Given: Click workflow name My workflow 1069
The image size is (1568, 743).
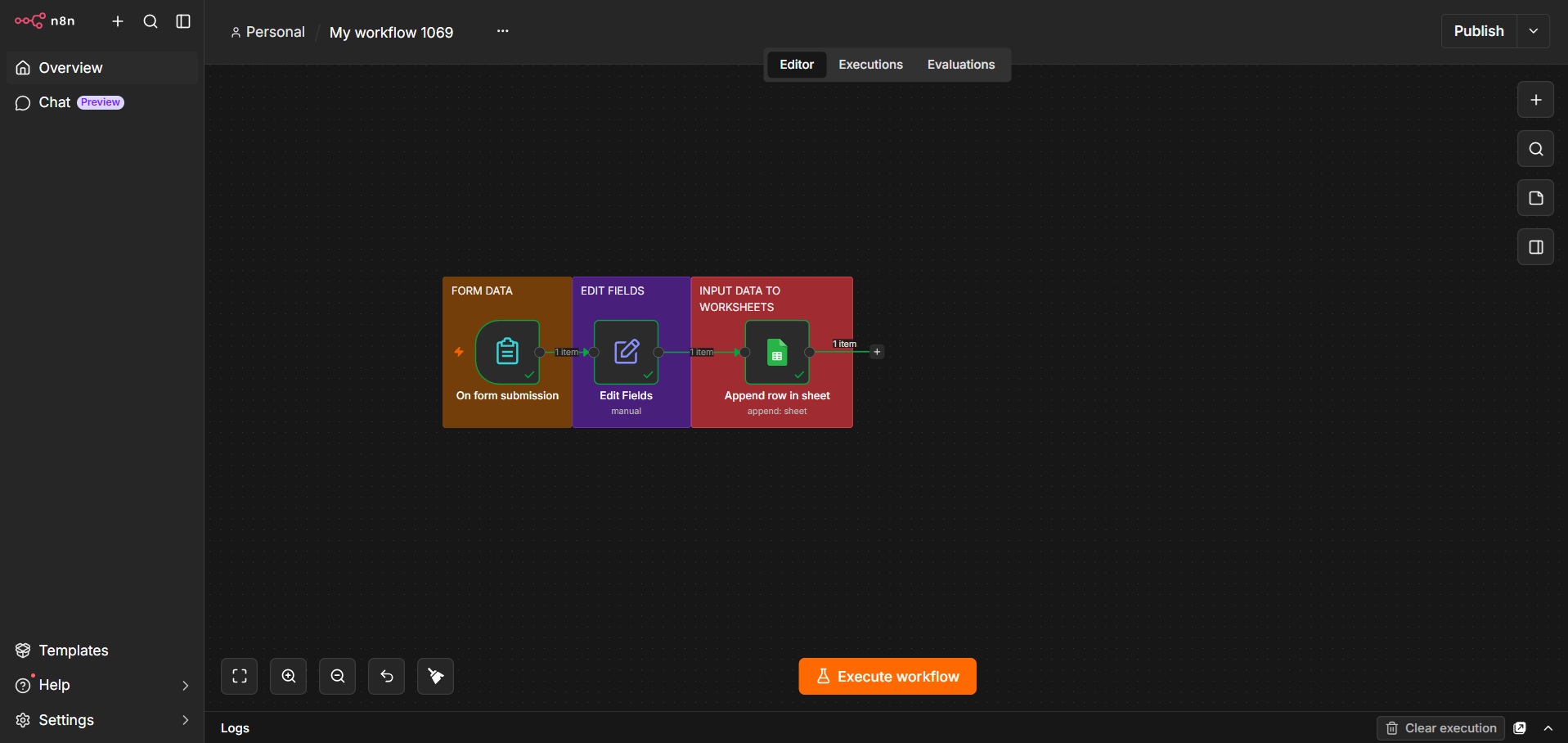Looking at the screenshot, I should [391, 33].
